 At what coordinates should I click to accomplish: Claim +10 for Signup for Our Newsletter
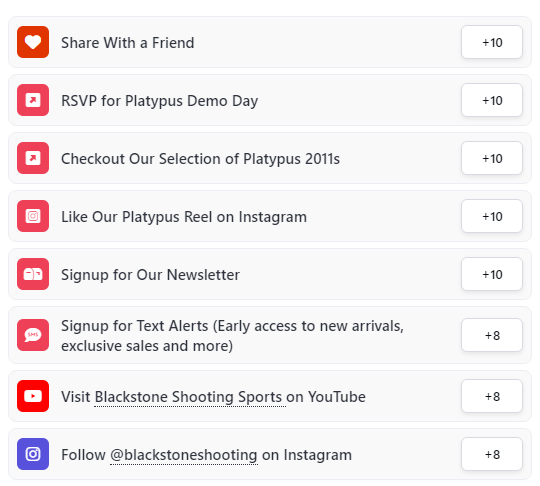point(492,274)
